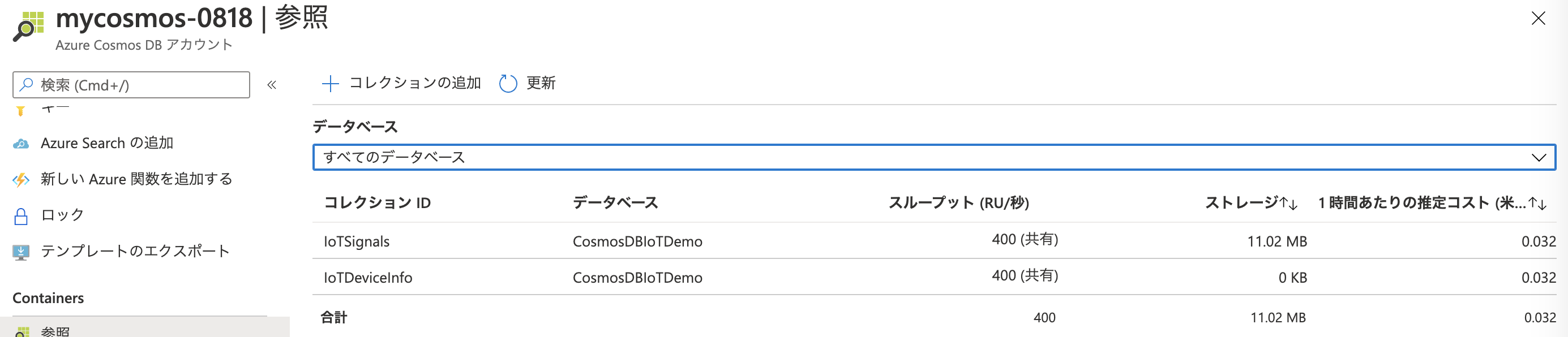The width and height of the screenshot is (1568, 337).
Task: Click the lock icon beside ロック
Action: coord(21,215)
